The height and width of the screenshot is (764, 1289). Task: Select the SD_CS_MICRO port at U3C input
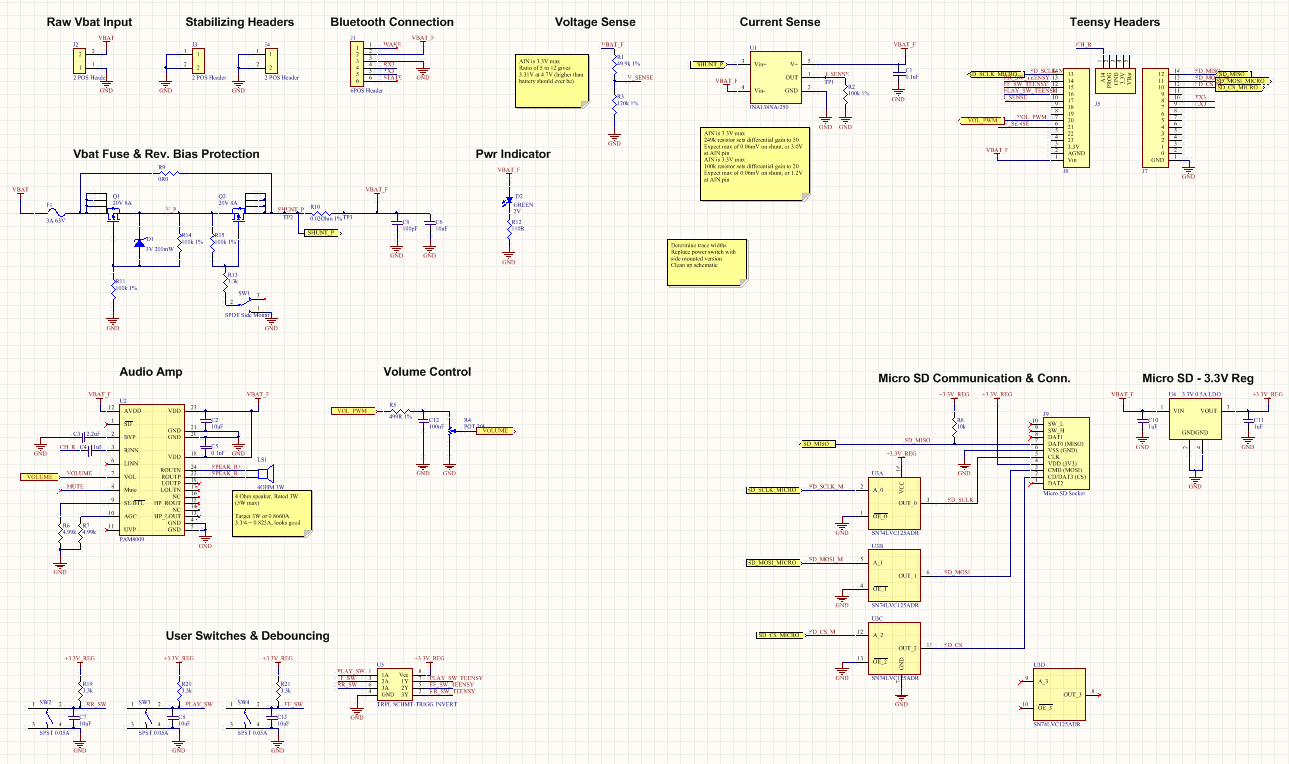[x=781, y=635]
